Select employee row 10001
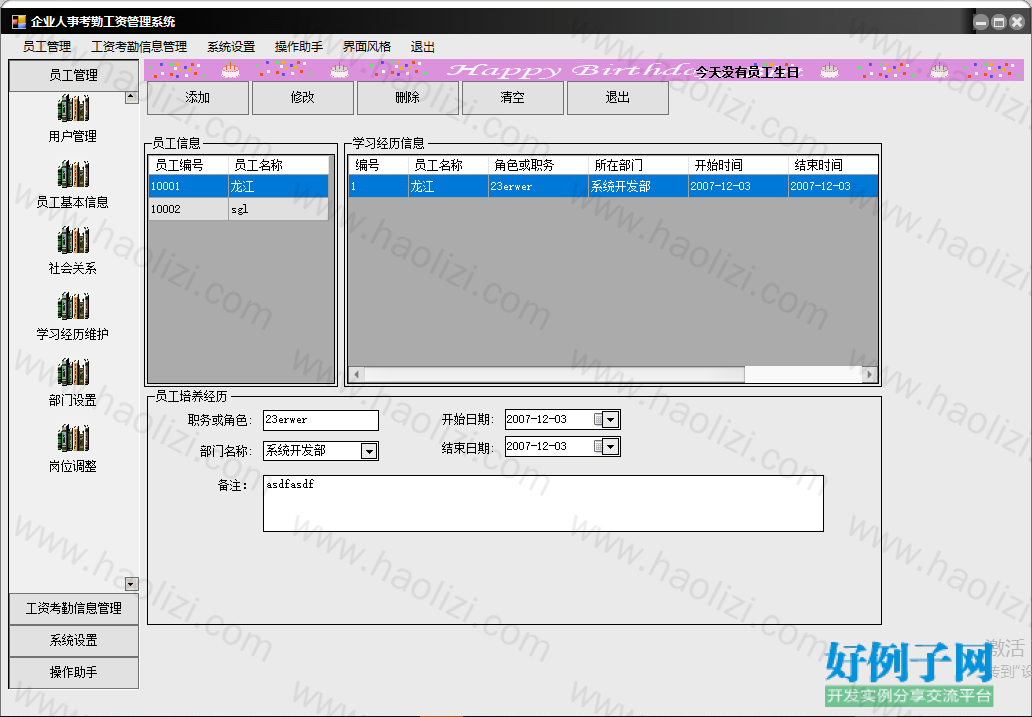This screenshot has width=1032, height=717. pos(238,186)
